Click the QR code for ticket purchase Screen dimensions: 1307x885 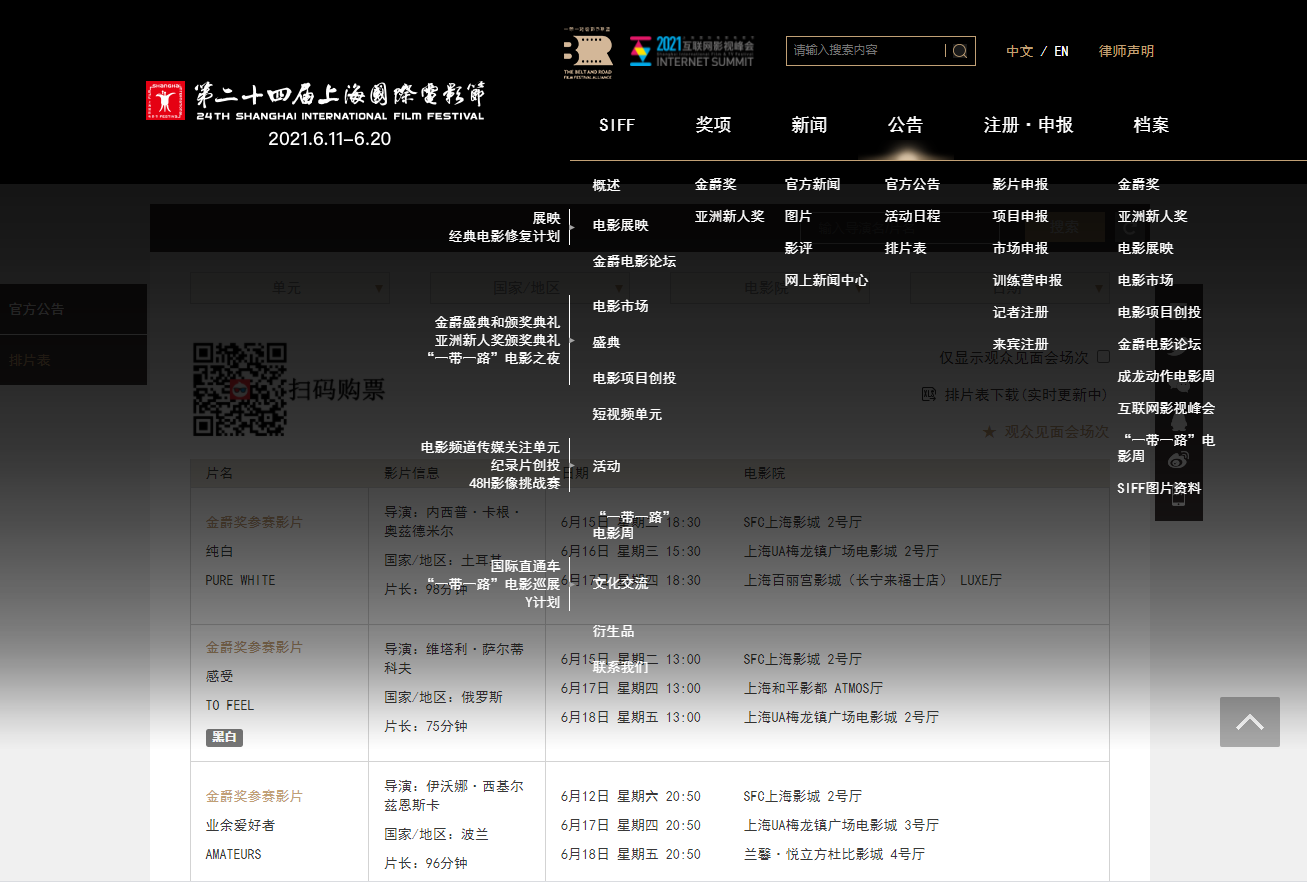click(x=240, y=390)
